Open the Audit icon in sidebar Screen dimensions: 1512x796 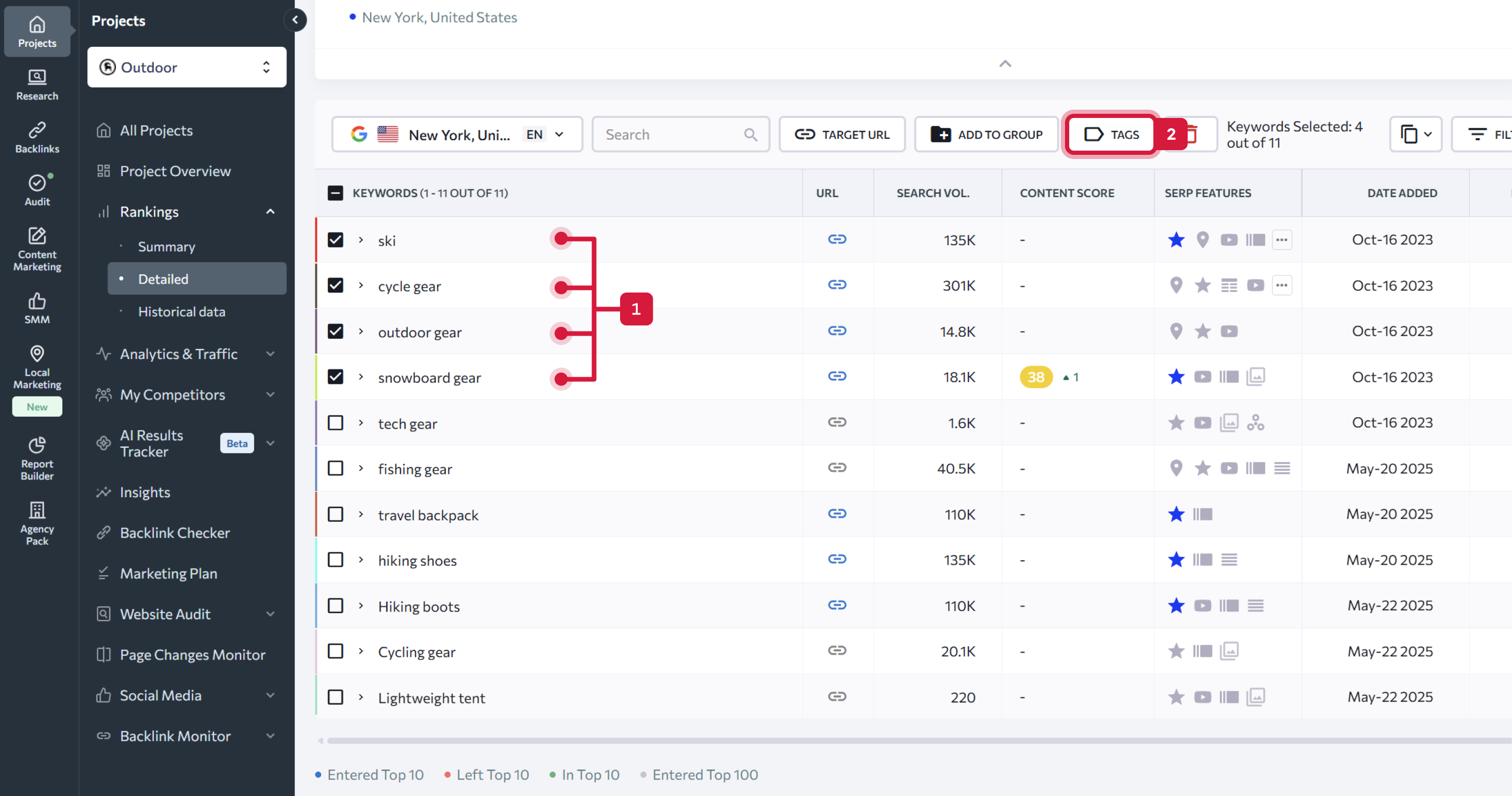pyautogui.click(x=37, y=190)
